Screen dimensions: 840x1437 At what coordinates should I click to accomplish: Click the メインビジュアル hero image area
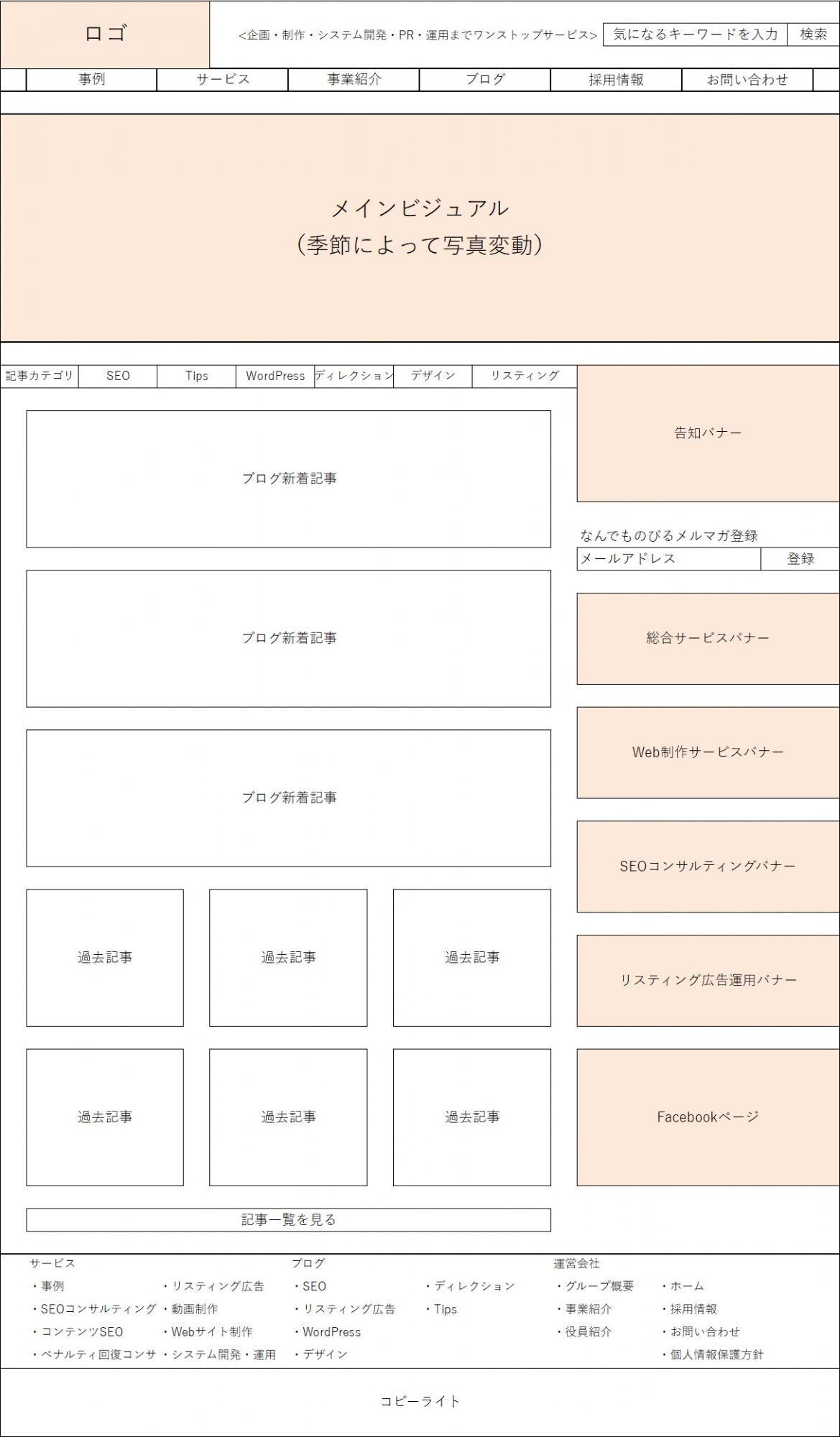tap(420, 228)
